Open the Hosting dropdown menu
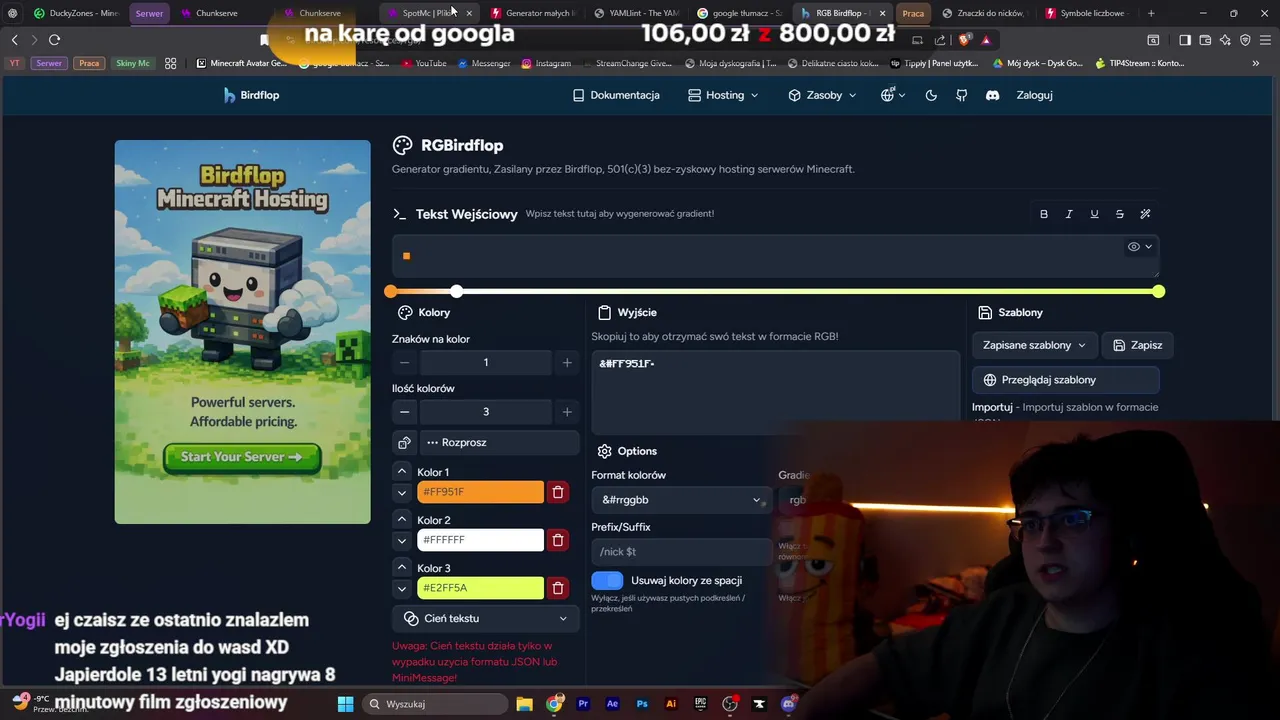Image resolution: width=1280 pixels, height=720 pixels. click(724, 95)
